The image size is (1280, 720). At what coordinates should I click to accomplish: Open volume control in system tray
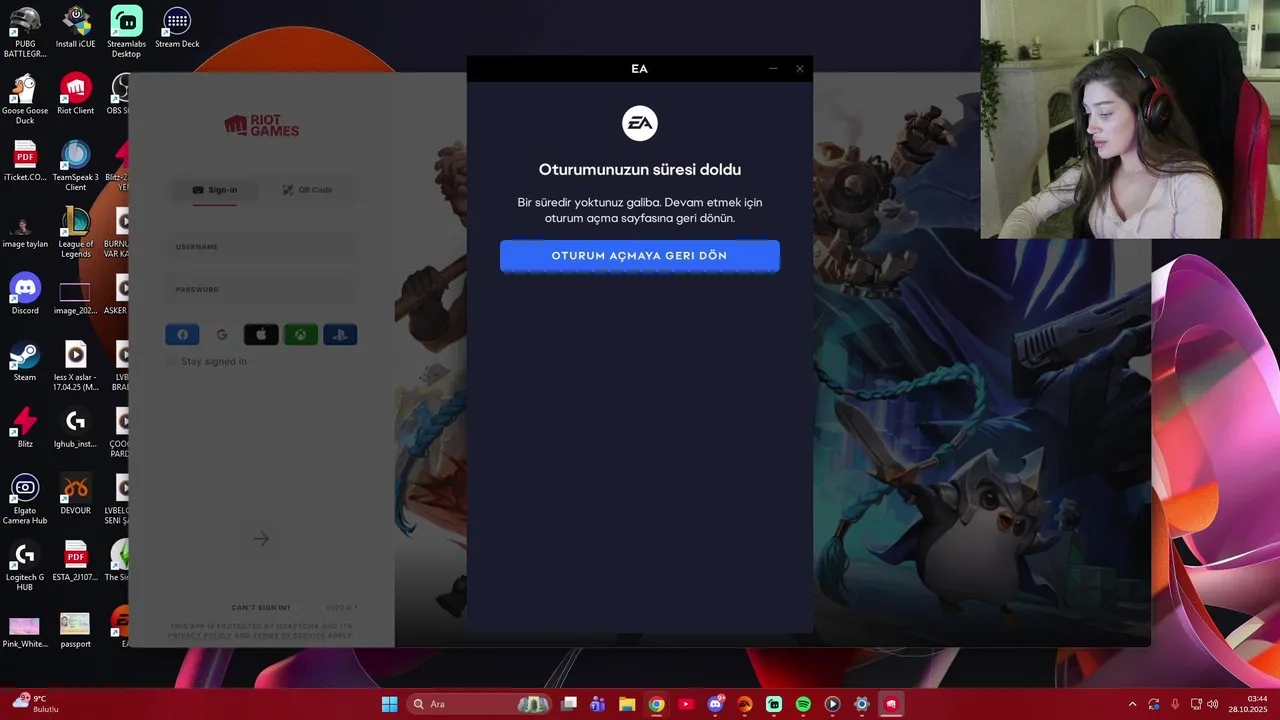(1212, 704)
